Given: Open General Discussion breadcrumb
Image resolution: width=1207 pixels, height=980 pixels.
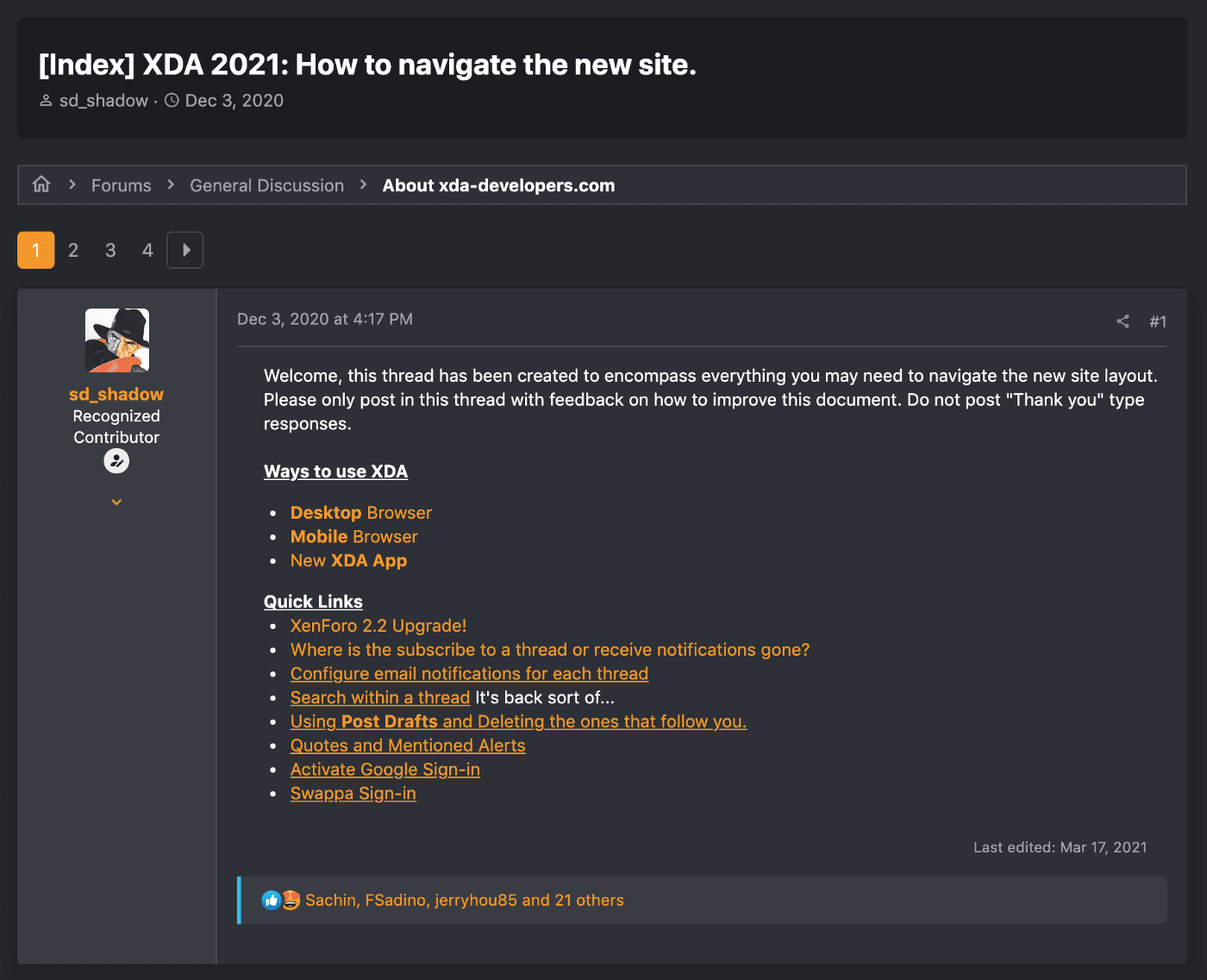Looking at the screenshot, I should pyautogui.click(x=266, y=185).
